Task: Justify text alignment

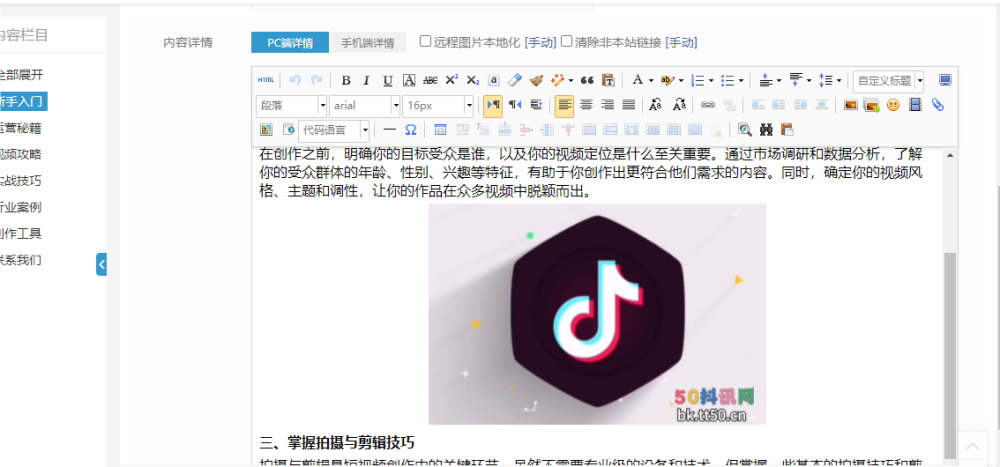Action: (628, 105)
